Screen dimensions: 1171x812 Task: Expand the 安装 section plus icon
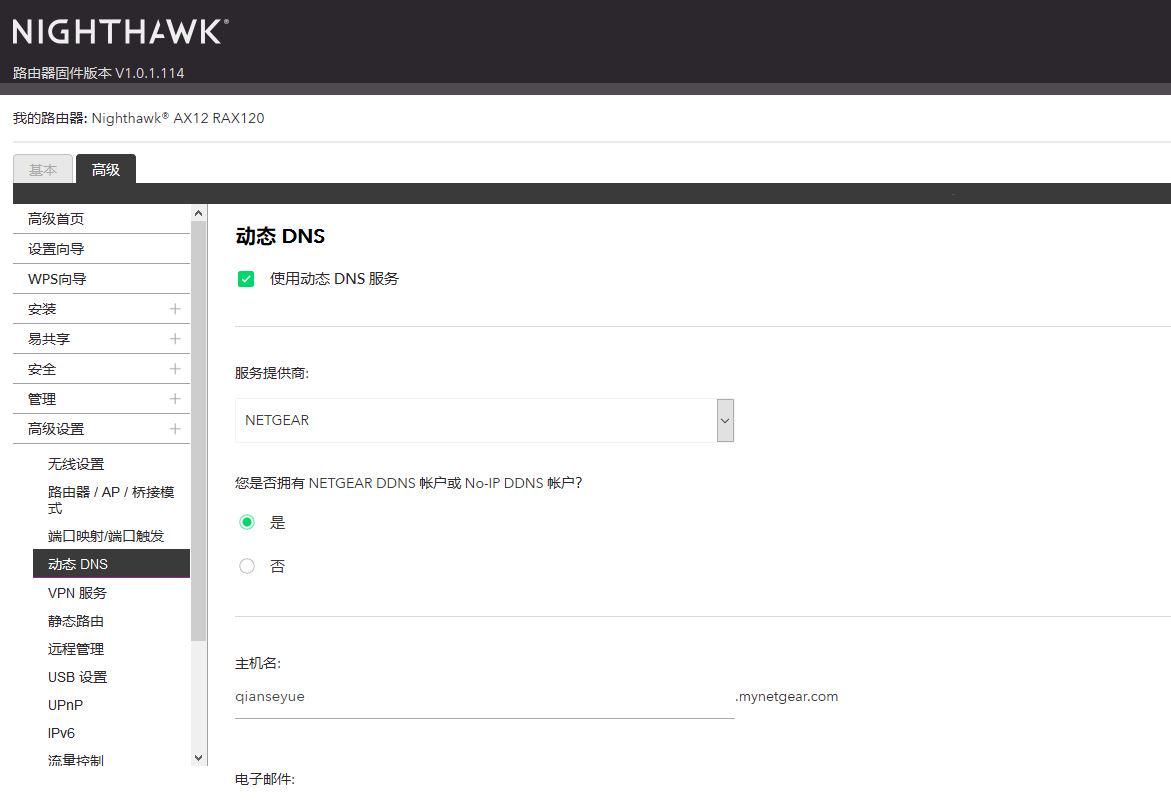[175, 309]
